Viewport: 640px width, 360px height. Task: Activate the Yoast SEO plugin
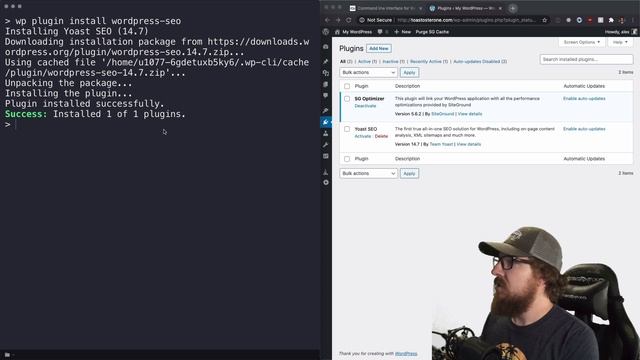pyautogui.click(x=362, y=136)
